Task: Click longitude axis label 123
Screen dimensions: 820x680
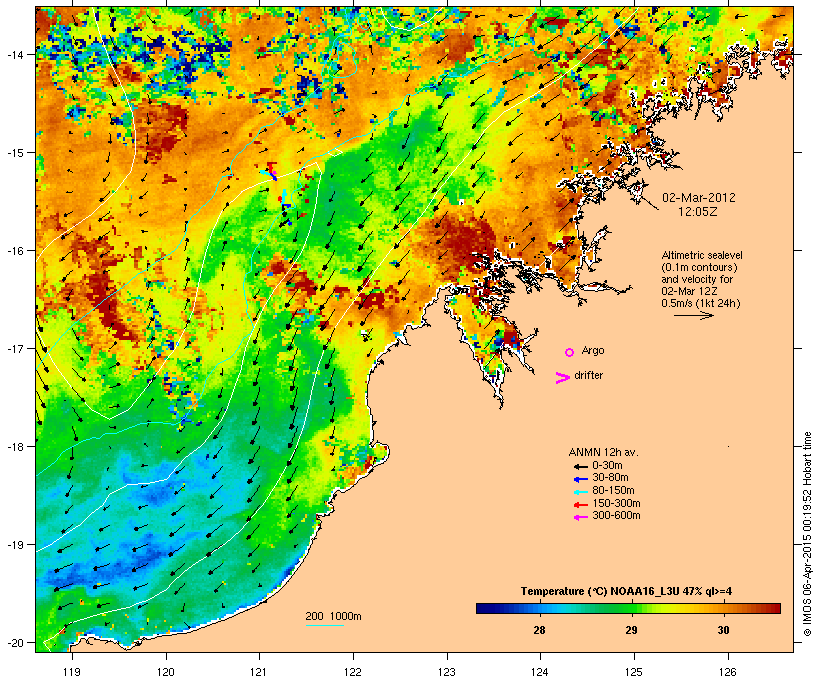Action: pyautogui.click(x=447, y=672)
